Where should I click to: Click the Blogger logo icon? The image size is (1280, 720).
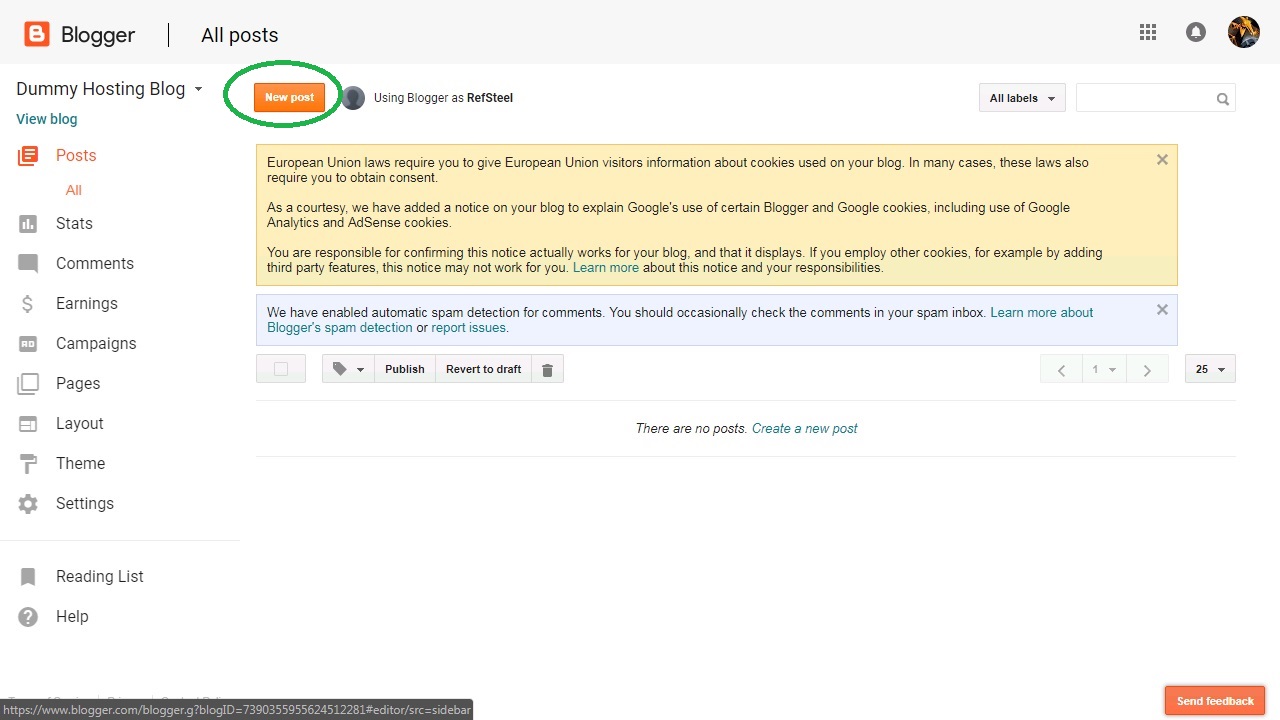pos(37,35)
